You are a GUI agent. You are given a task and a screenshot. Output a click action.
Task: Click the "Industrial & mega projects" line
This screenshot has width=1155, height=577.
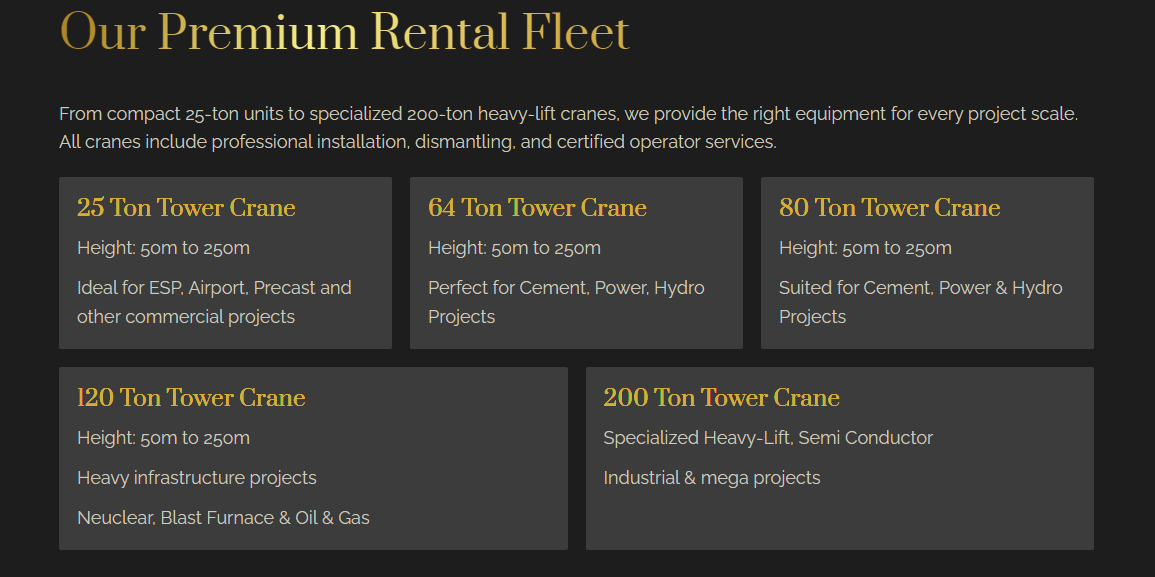tap(711, 478)
